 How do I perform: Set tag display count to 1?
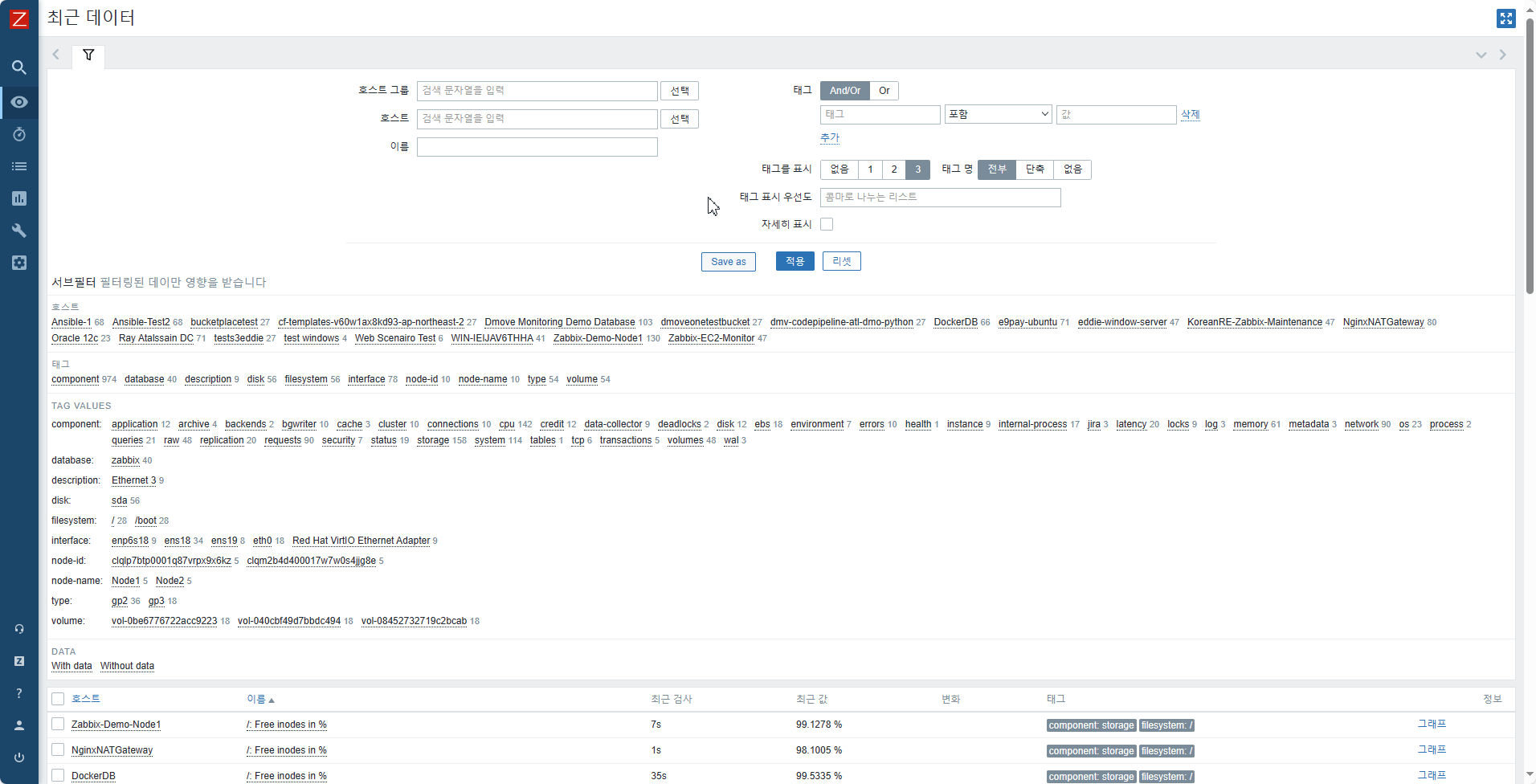click(870, 169)
